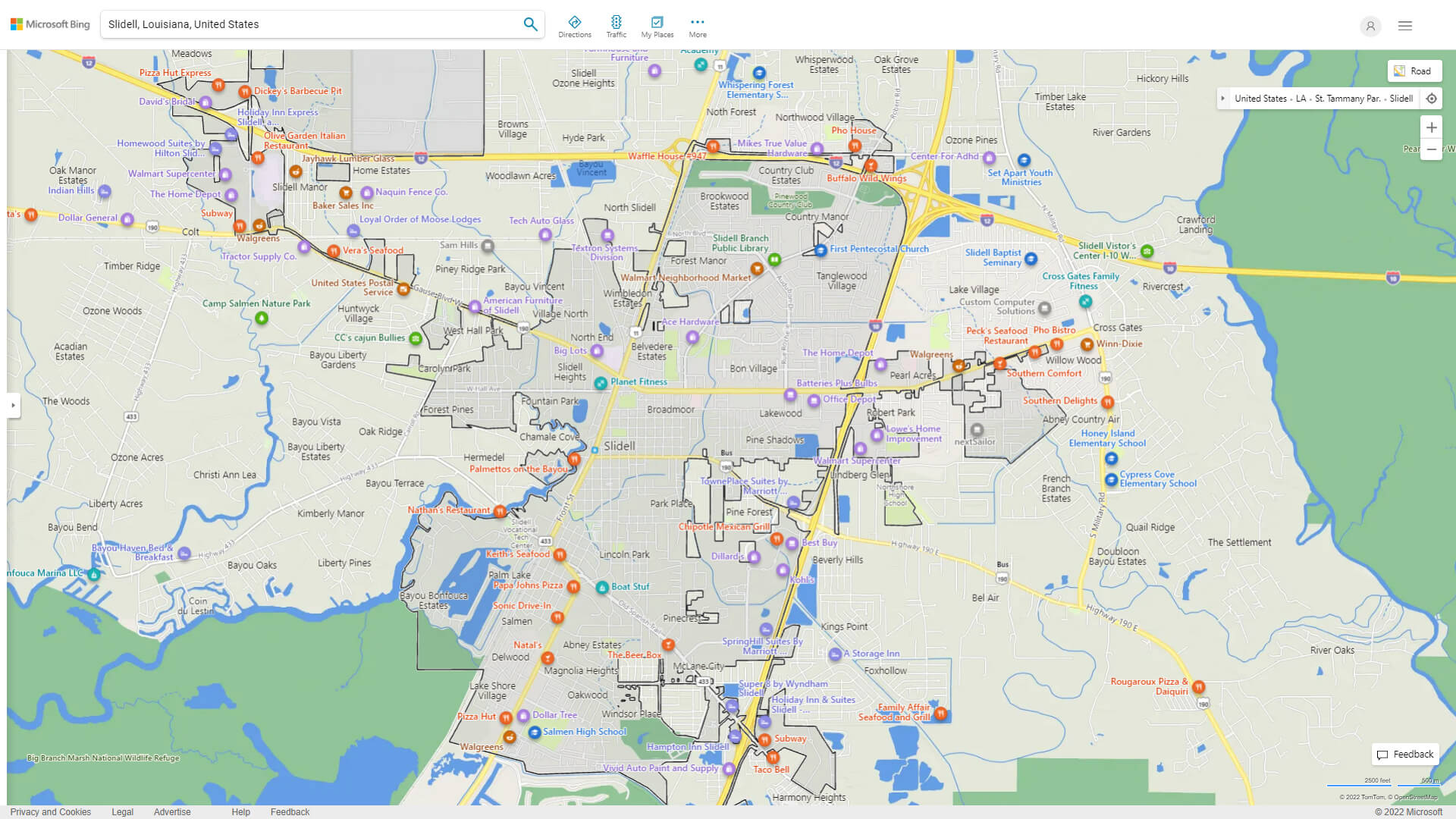Screen dimensions: 1456x819
Task: Open Road map style selector
Action: pos(1414,71)
